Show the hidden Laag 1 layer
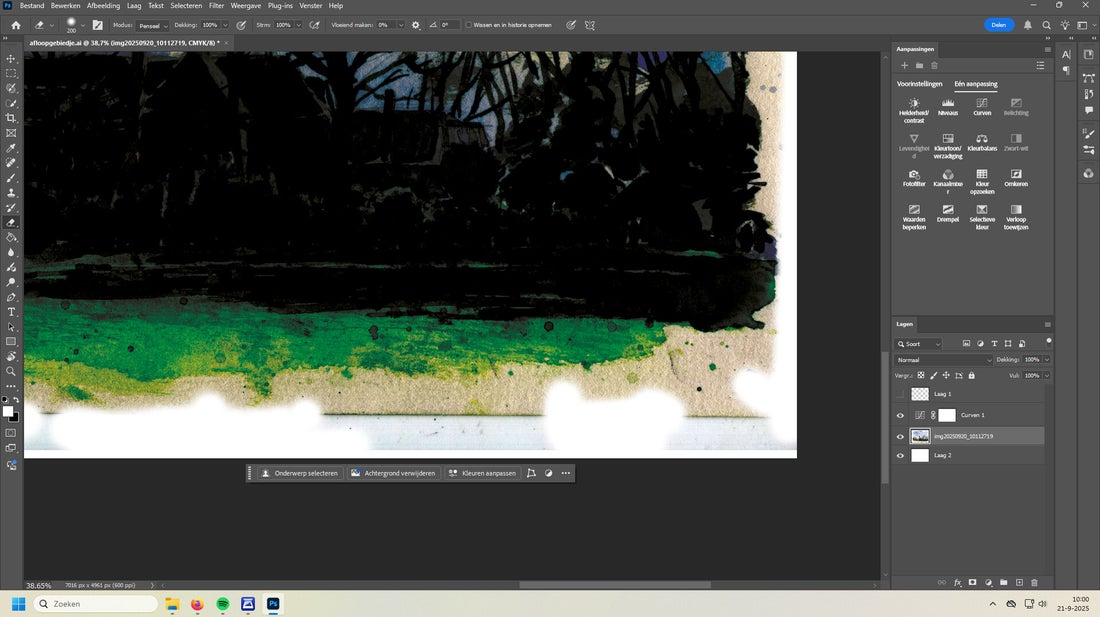The width and height of the screenshot is (1100, 617). [x=900, y=394]
